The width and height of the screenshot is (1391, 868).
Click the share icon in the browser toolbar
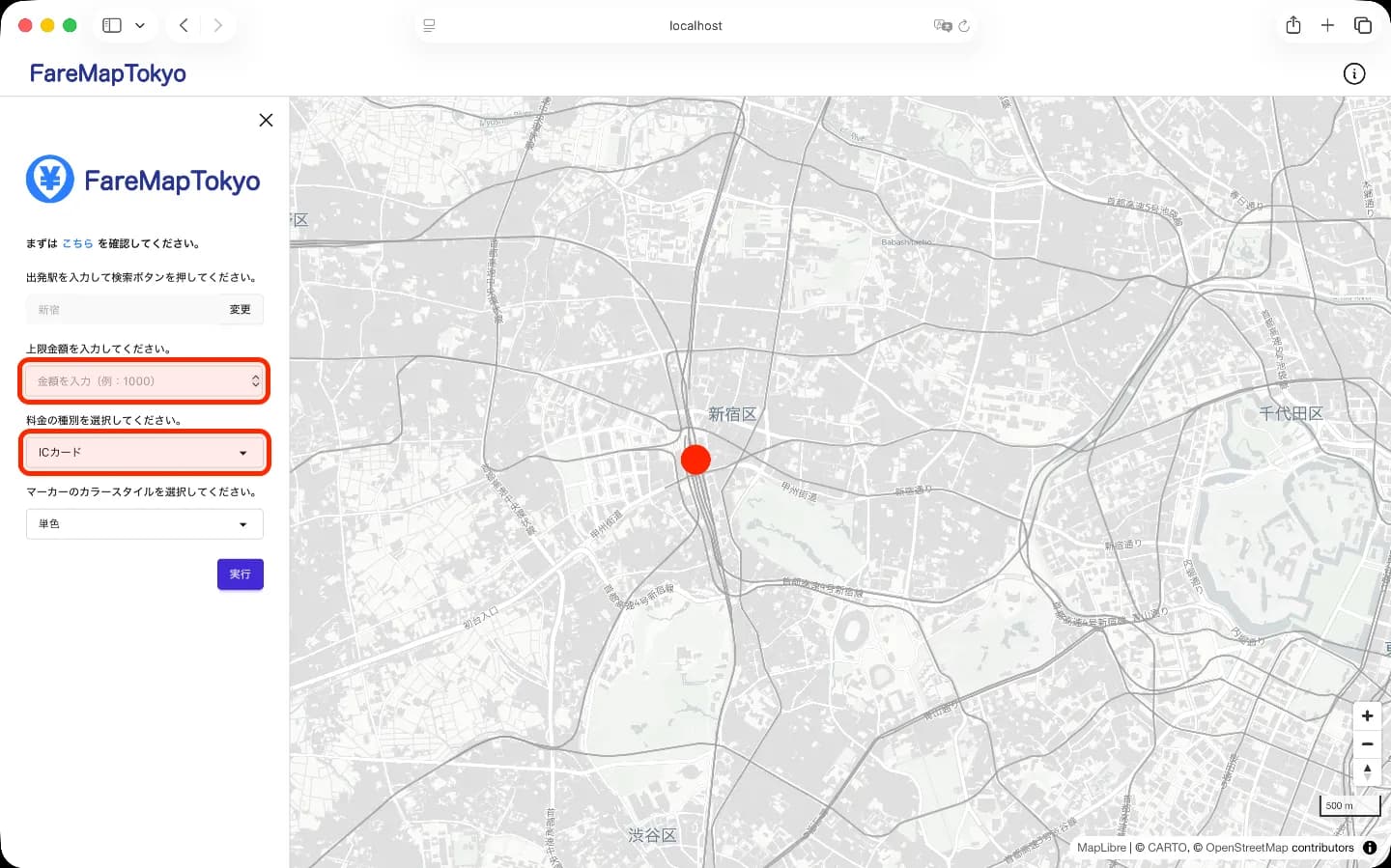pyautogui.click(x=1293, y=25)
